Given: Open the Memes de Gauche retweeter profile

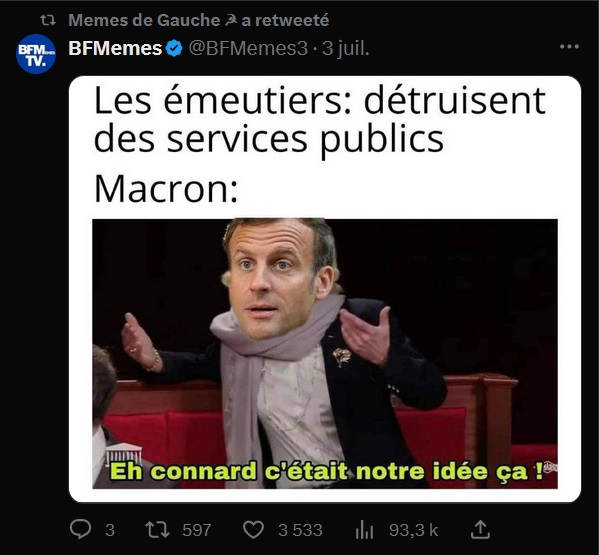Looking at the screenshot, I should tap(198, 20).
